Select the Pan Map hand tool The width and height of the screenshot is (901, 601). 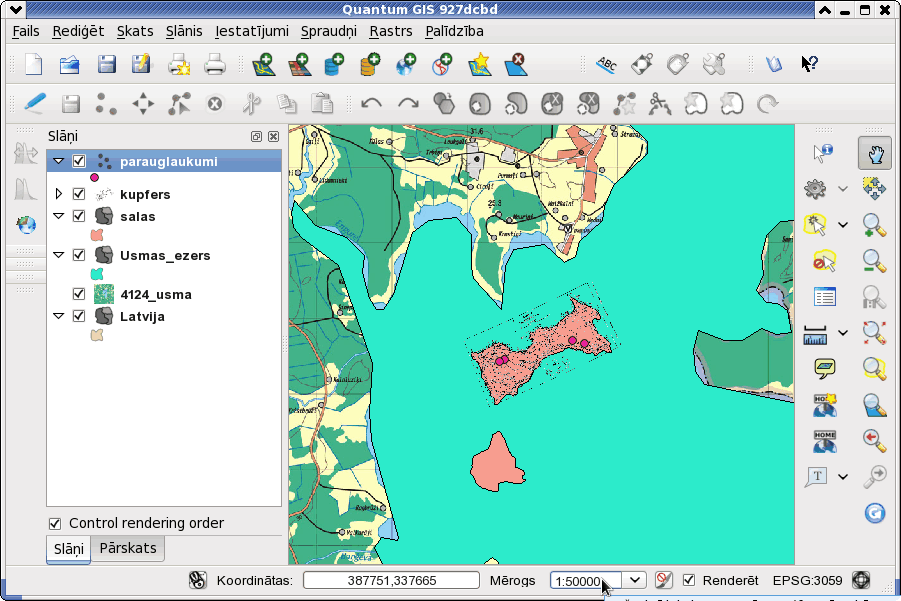tap(875, 153)
